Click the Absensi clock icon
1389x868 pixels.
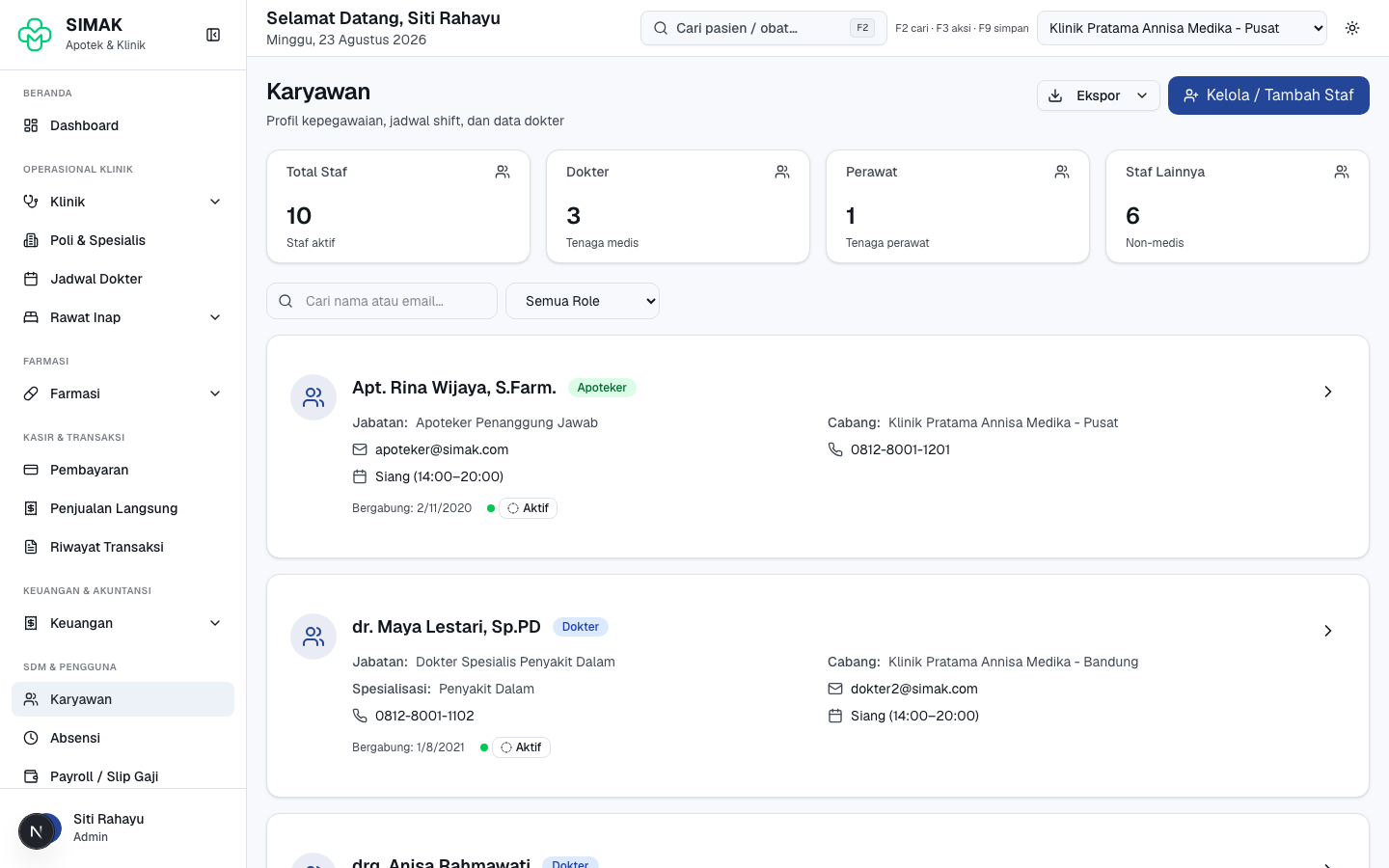pos(31,738)
